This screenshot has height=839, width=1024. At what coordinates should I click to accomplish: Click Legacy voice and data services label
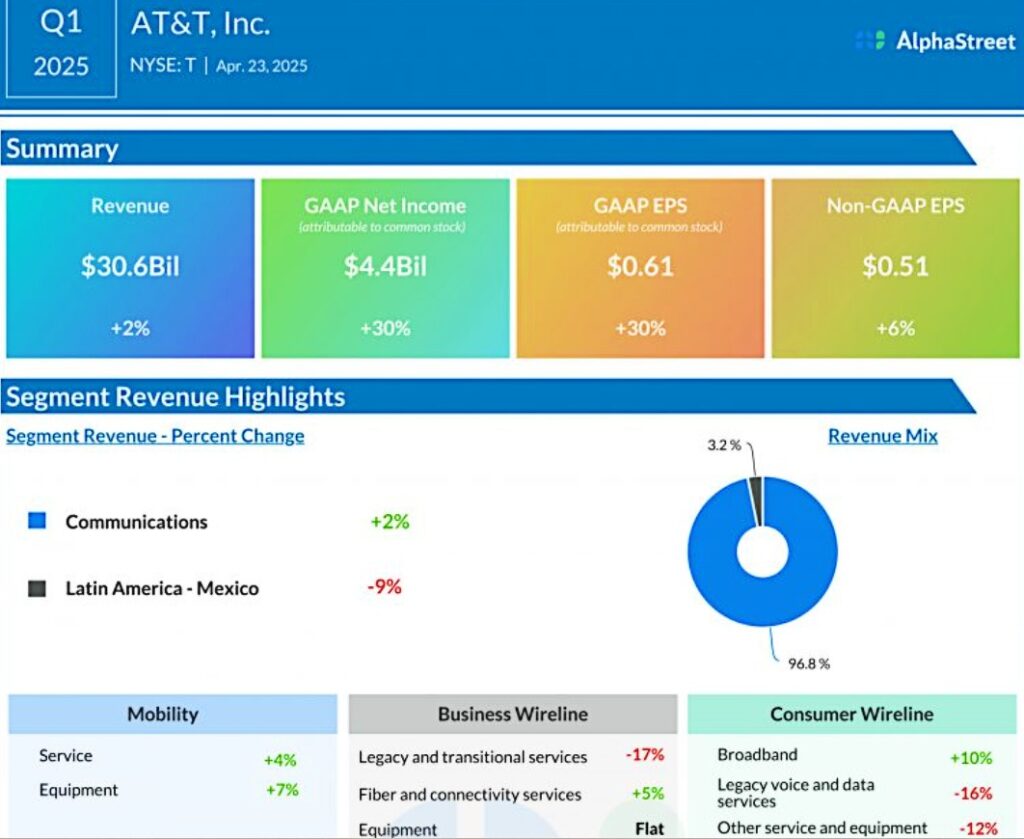(795, 793)
